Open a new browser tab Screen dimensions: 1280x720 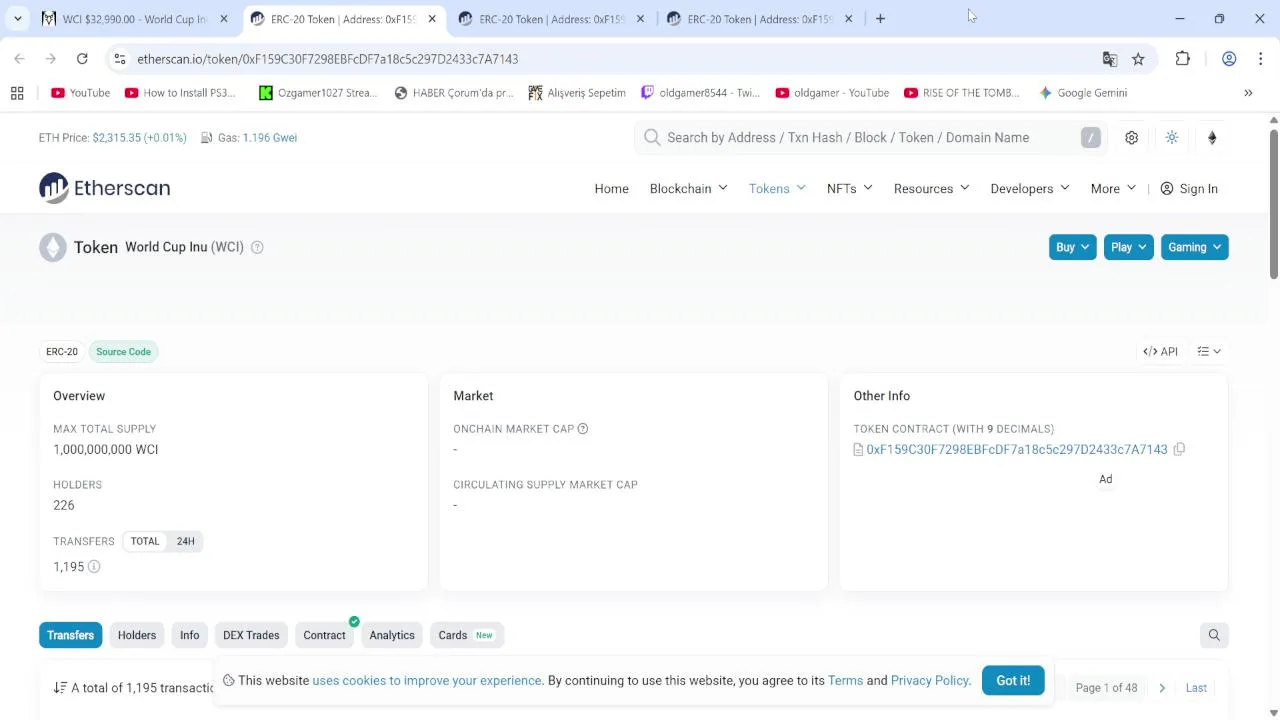click(x=880, y=19)
